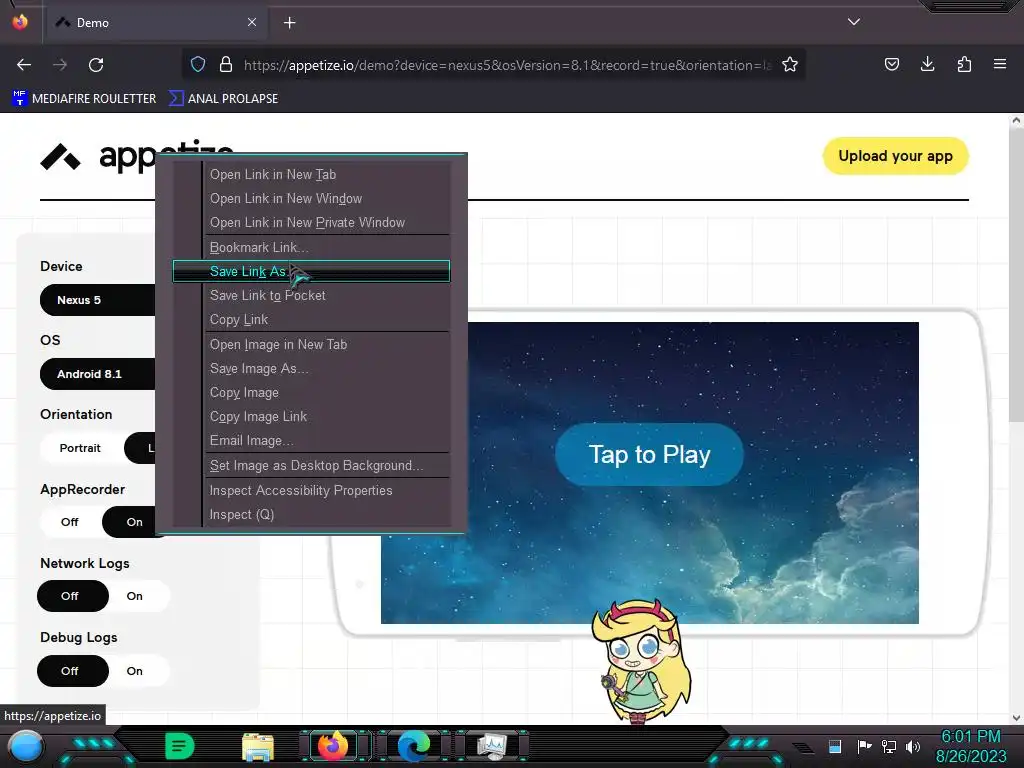Open the Nexus 5 device dropdown
Screen dimensions: 1024x768
coord(98,300)
